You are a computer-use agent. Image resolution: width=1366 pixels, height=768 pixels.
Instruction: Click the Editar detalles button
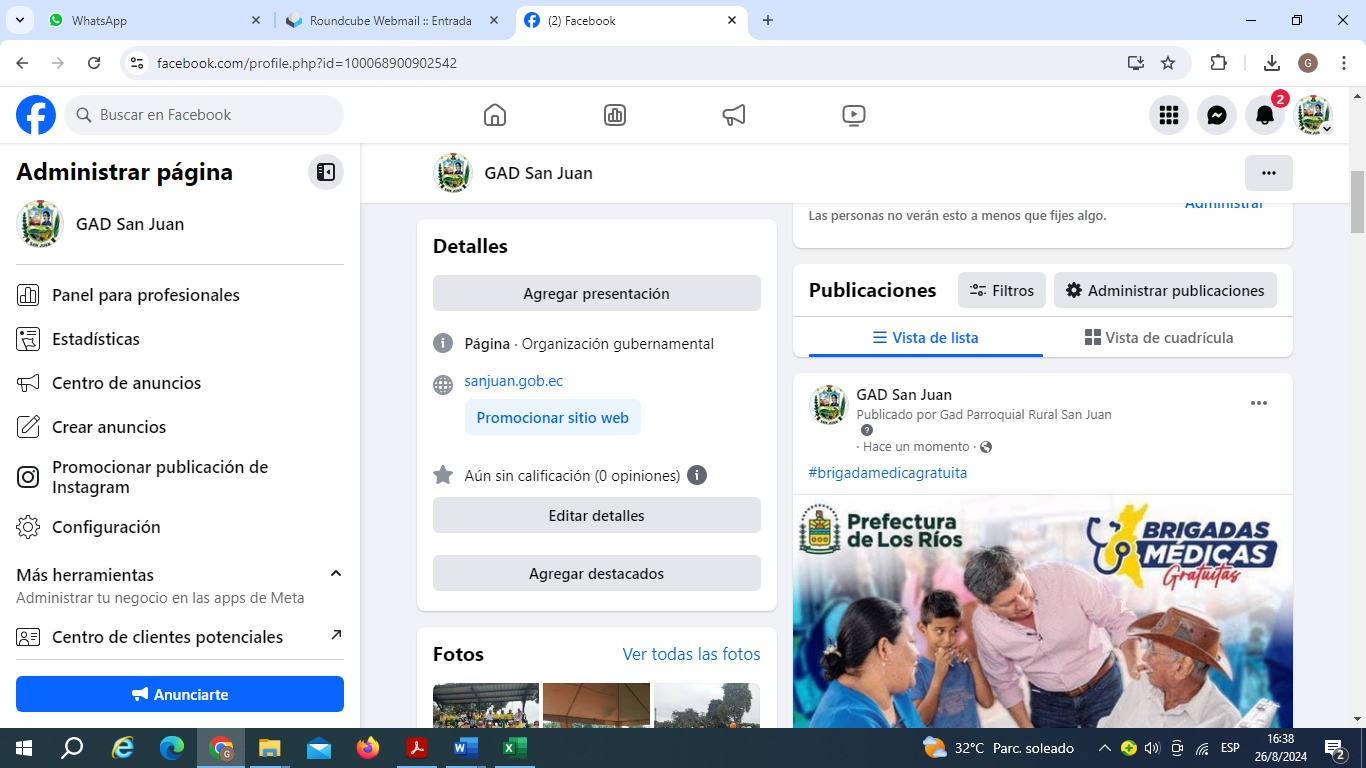596,516
